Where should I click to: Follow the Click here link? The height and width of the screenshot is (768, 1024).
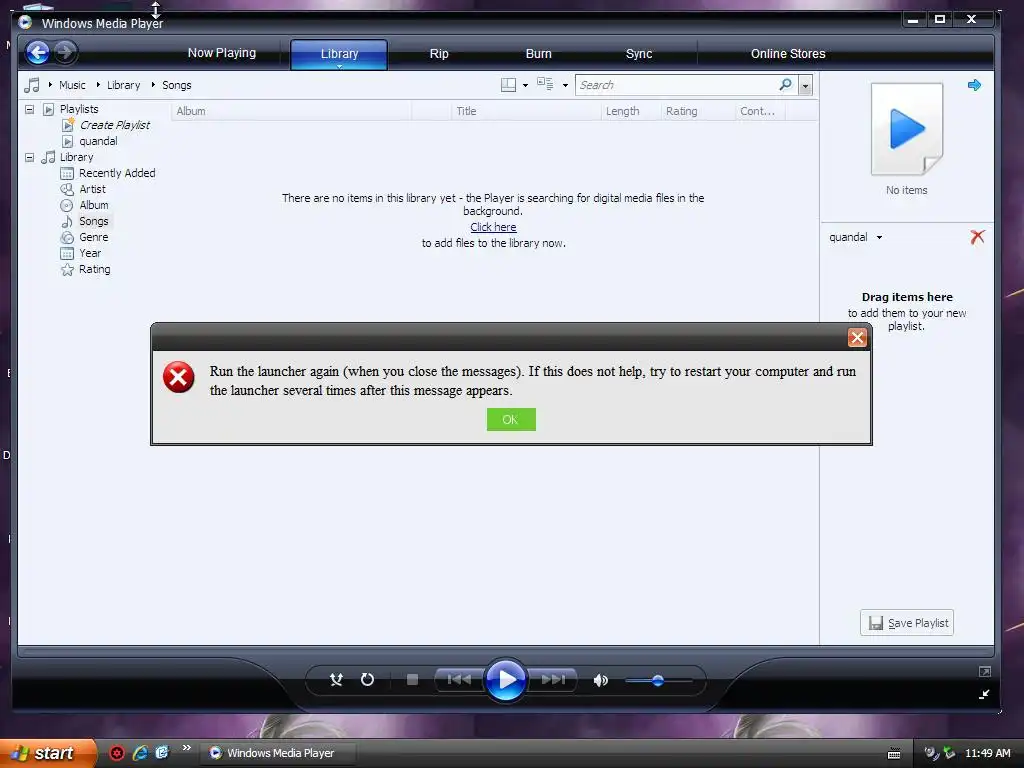pyautogui.click(x=493, y=227)
